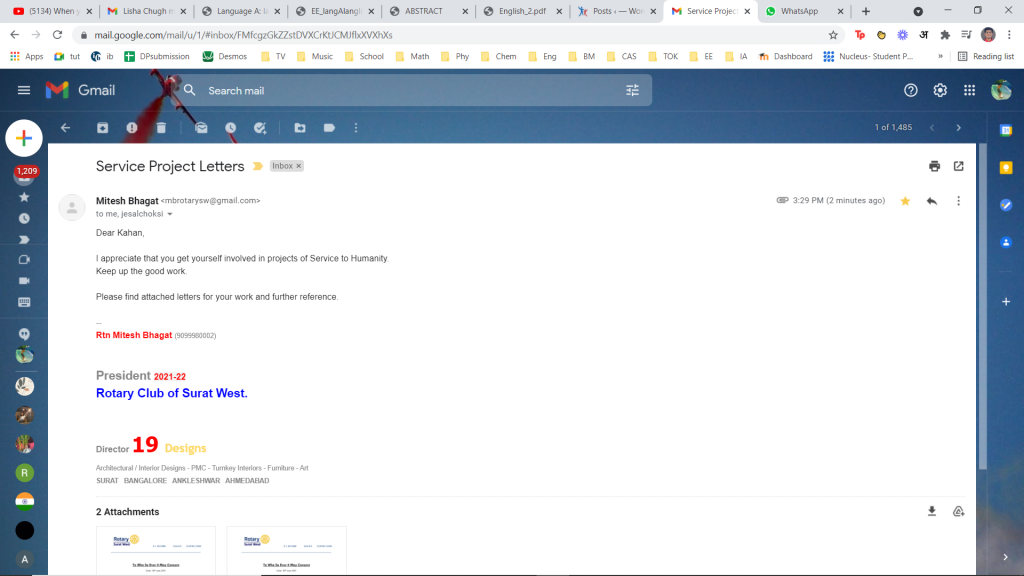The height and width of the screenshot is (576, 1024).
Task: Open Important in left sidebar
Action: (24, 240)
